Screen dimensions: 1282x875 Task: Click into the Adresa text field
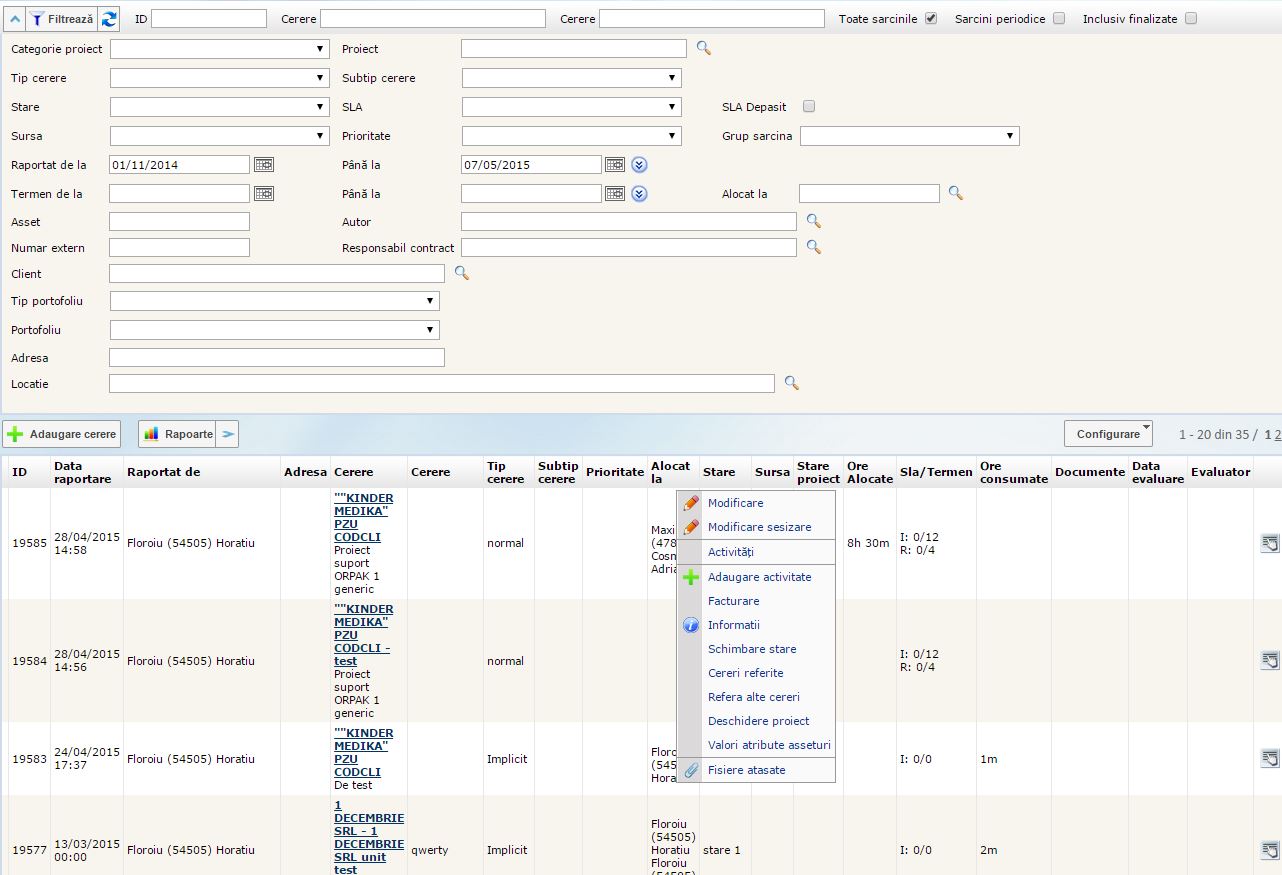point(276,357)
